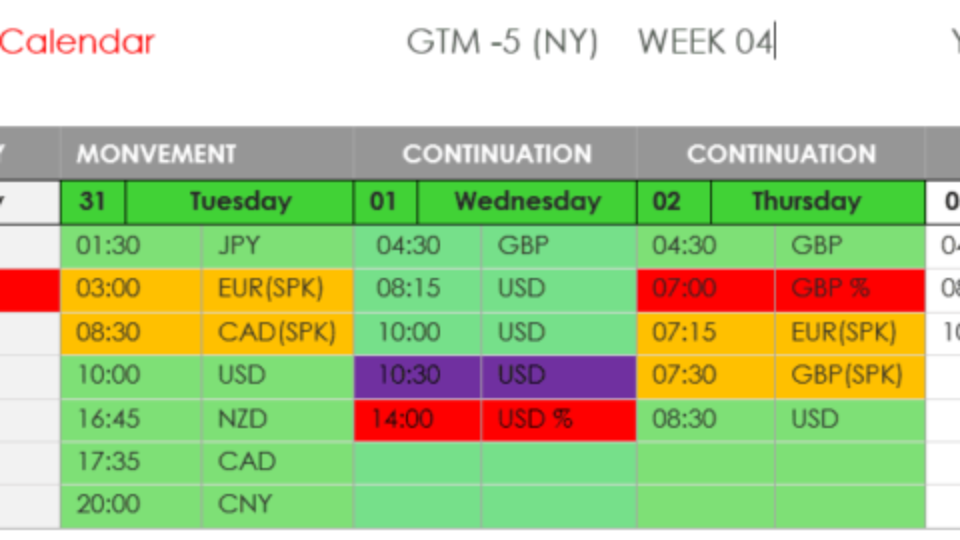Select the red GBP % cell
960x540 pixels.
pyautogui.click(x=850, y=289)
